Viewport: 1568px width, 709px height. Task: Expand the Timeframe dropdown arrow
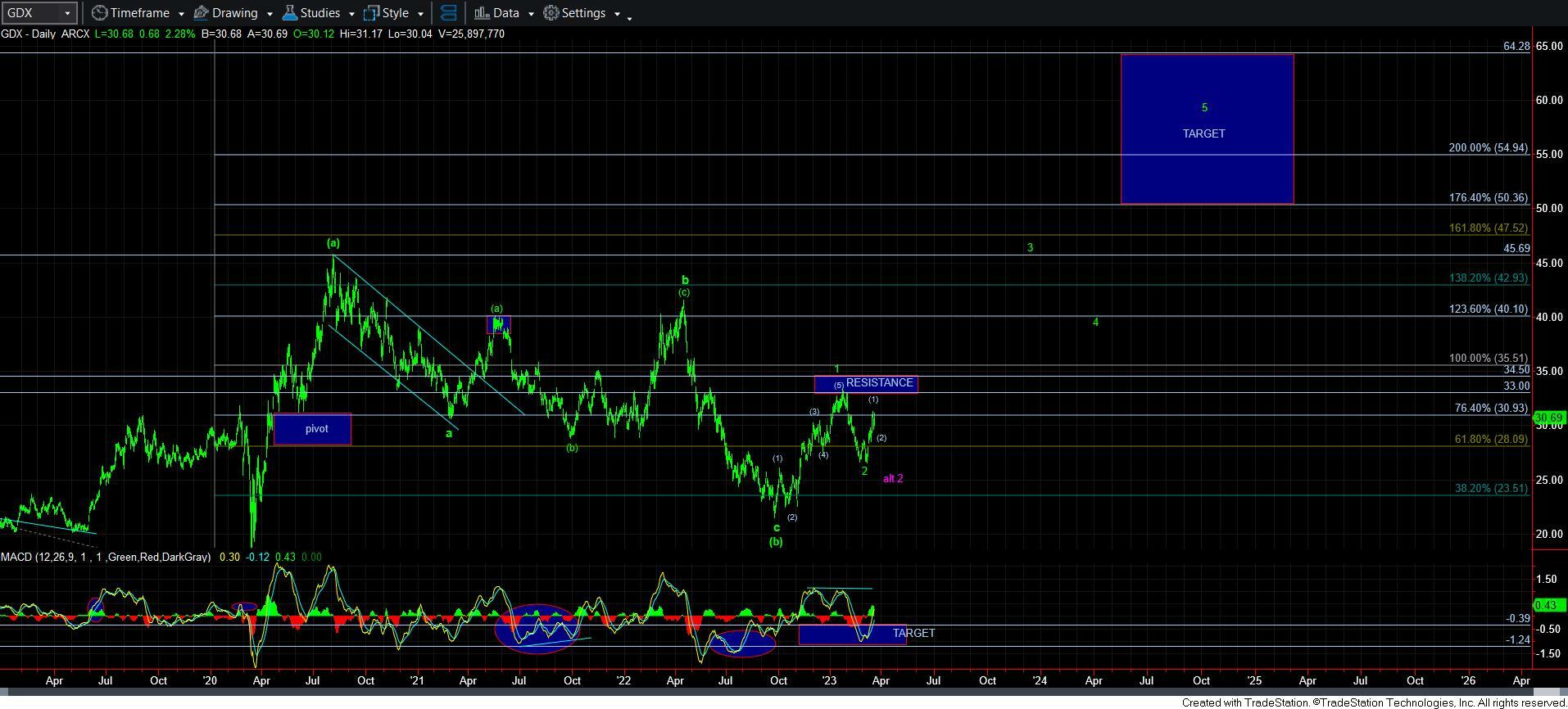tap(180, 14)
